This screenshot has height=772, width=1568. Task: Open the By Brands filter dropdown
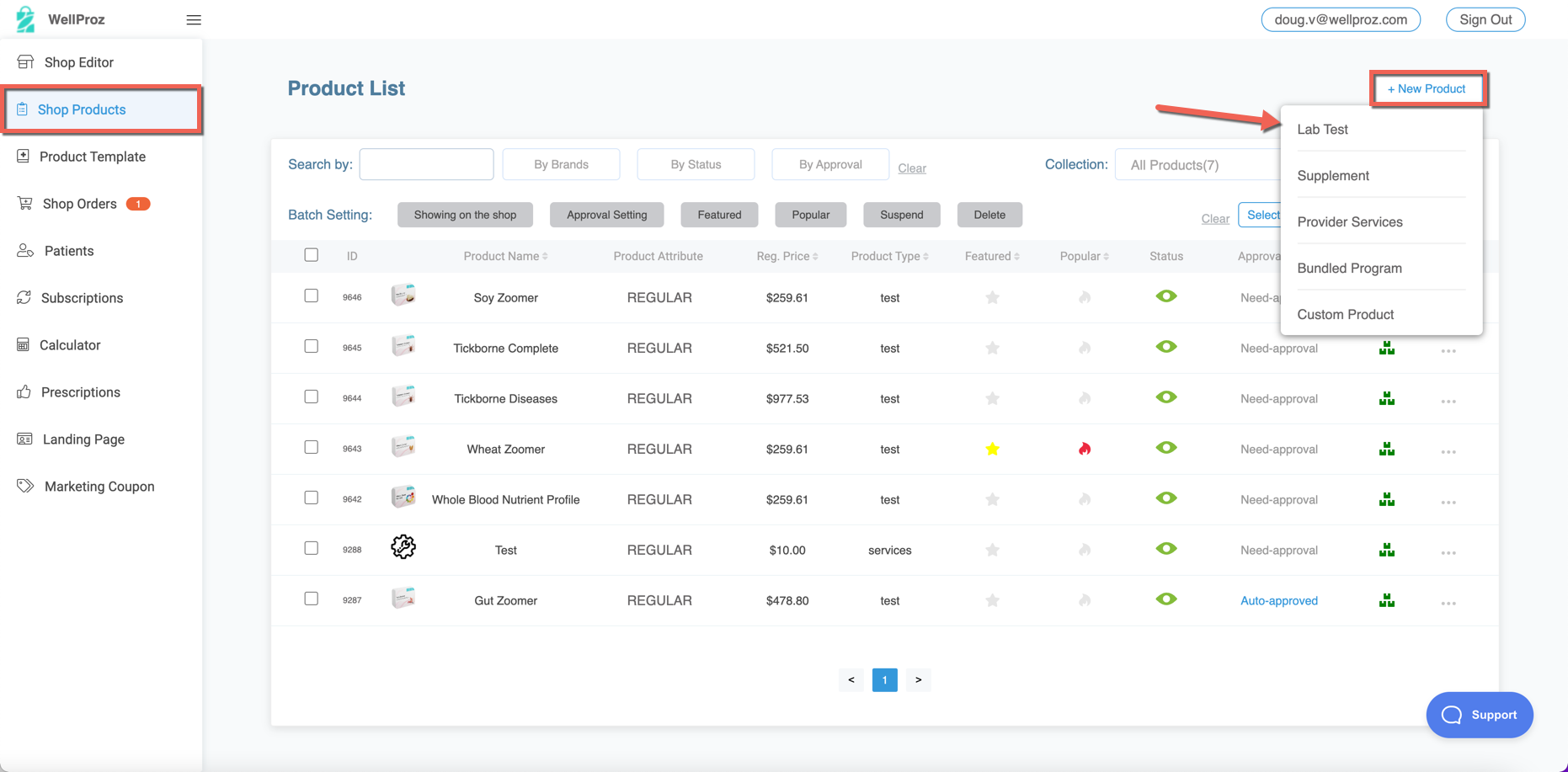tap(561, 164)
